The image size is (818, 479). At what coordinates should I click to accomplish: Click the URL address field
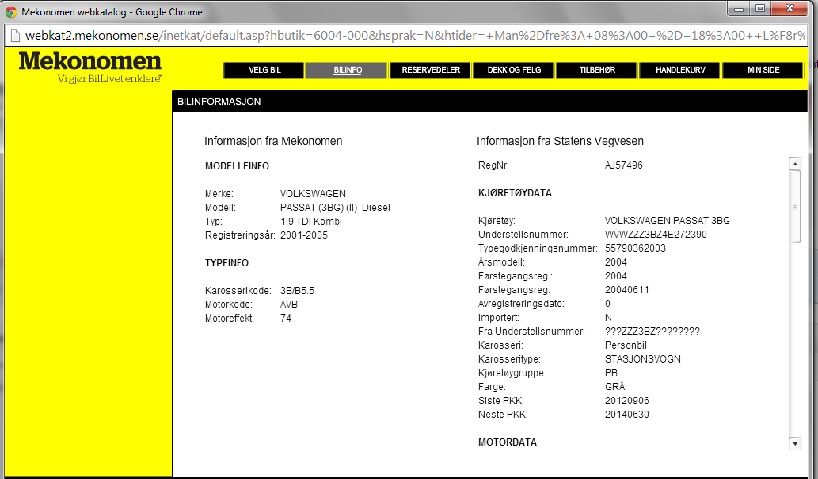[400, 32]
